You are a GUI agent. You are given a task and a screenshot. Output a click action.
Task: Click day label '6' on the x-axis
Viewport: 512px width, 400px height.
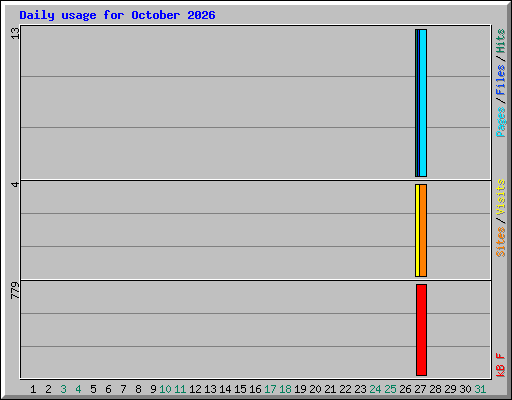108,389
